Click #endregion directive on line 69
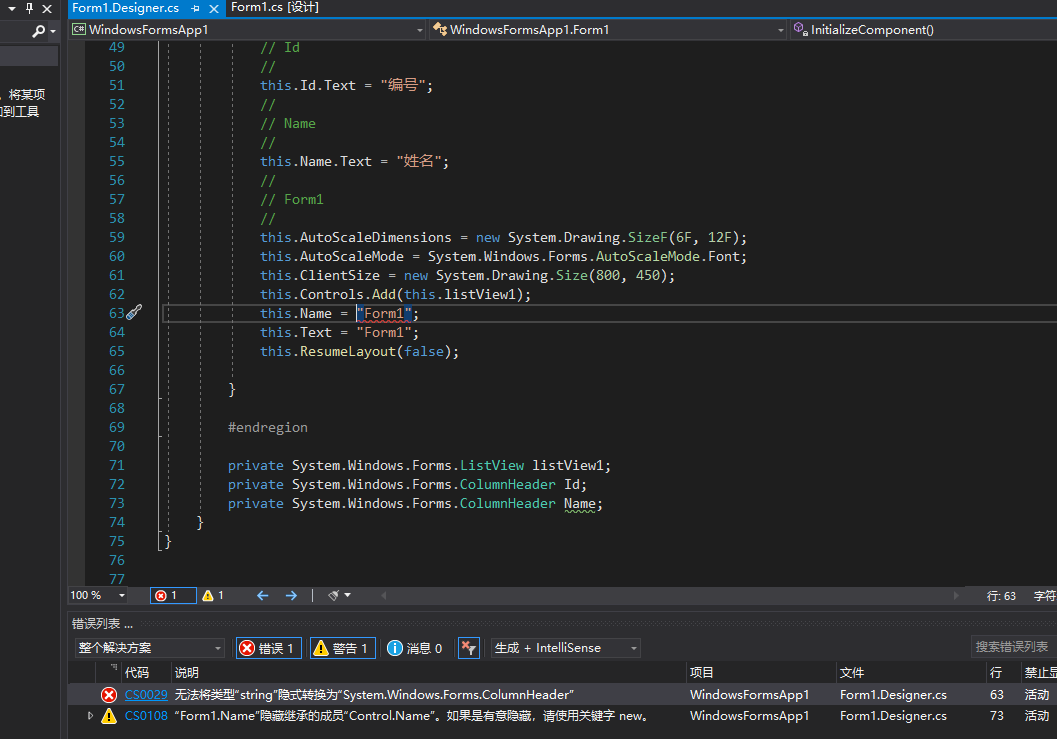The width and height of the screenshot is (1057, 739). coord(268,427)
